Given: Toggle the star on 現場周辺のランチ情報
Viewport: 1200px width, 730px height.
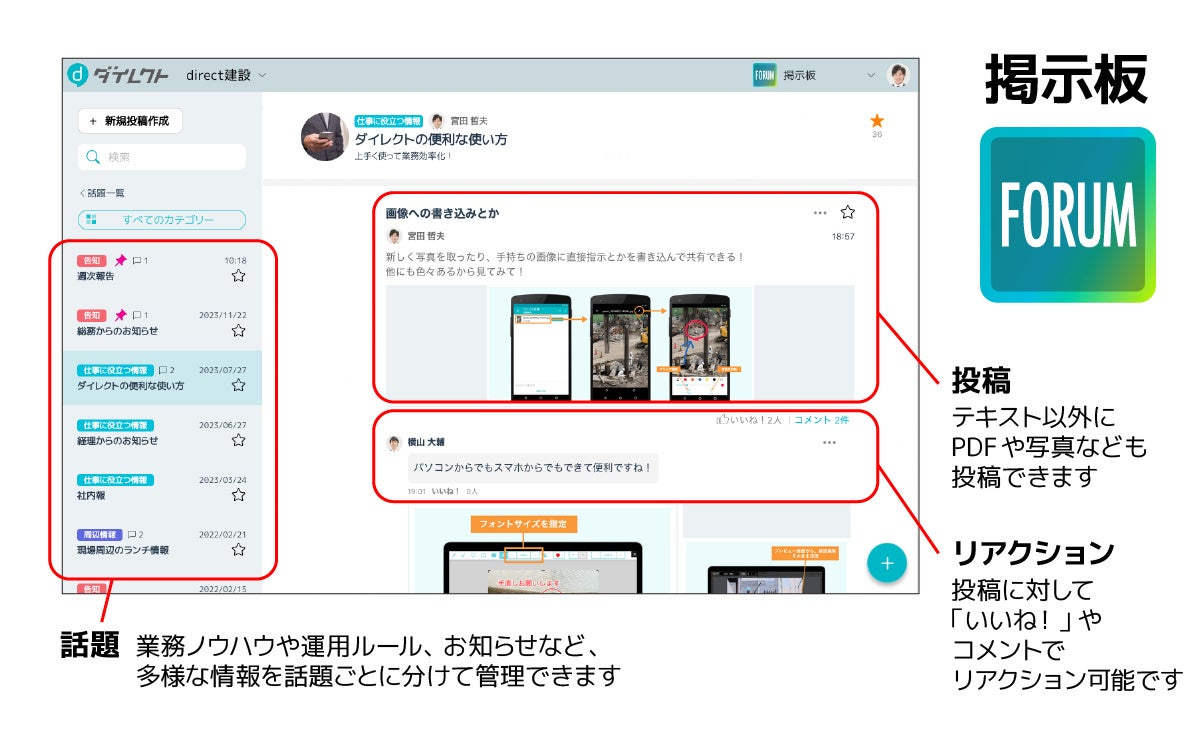Looking at the screenshot, I should pyautogui.click(x=238, y=550).
